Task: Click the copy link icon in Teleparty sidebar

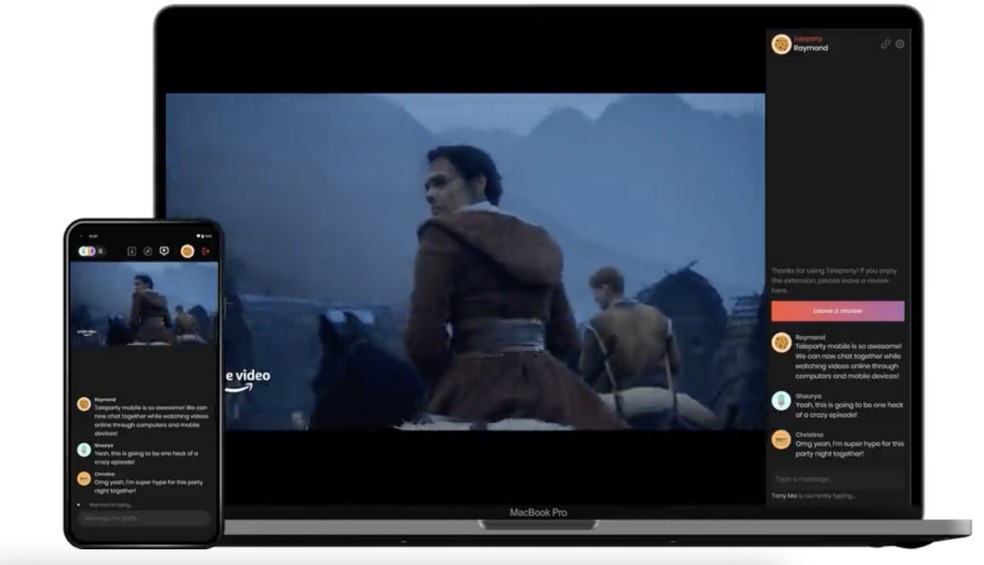Action: (x=885, y=44)
